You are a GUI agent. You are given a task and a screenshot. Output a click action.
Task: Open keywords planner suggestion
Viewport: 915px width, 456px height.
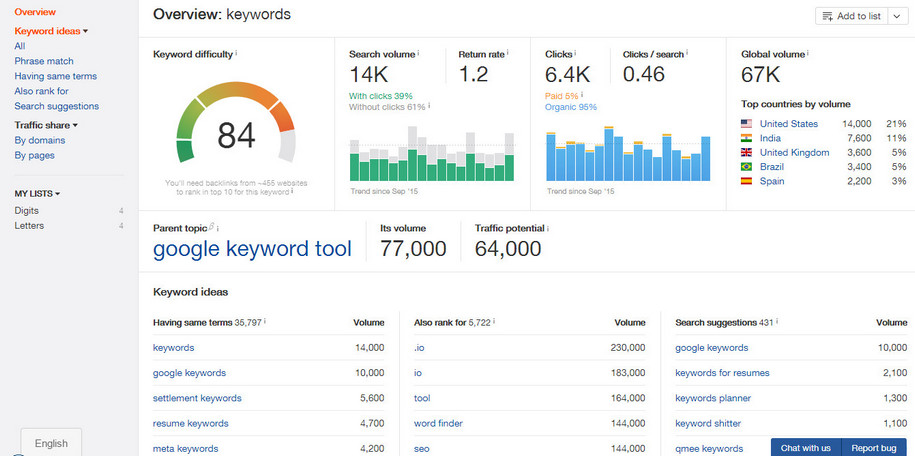point(713,398)
